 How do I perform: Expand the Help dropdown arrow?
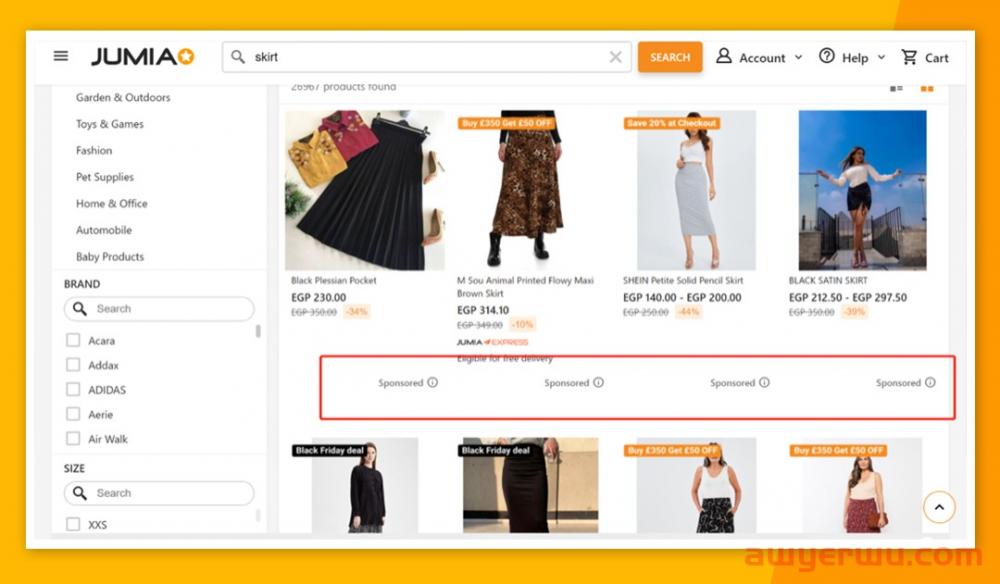point(881,57)
